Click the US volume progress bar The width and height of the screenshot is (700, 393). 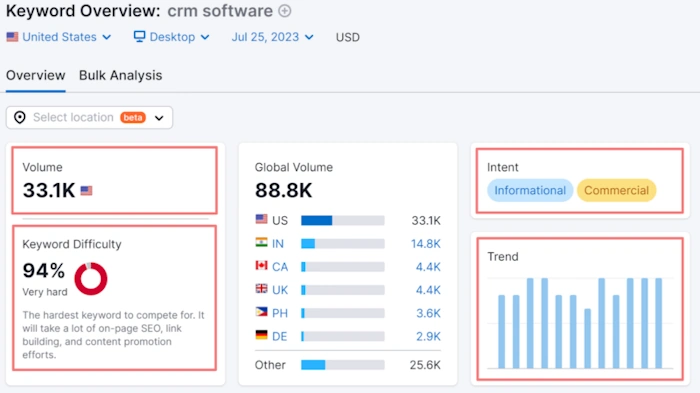coord(343,221)
